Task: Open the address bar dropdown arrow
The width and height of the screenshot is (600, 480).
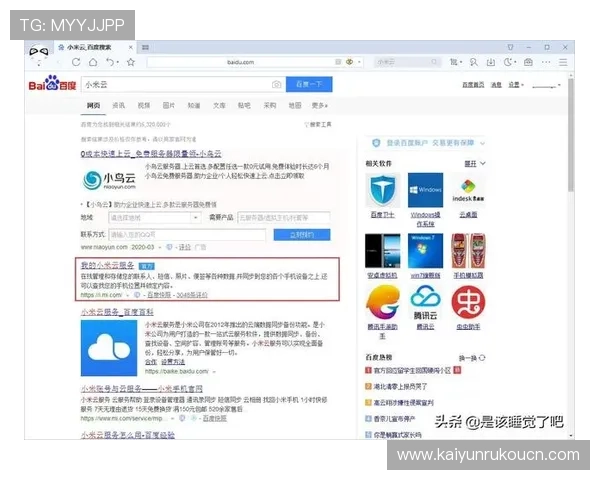Action: 359,62
